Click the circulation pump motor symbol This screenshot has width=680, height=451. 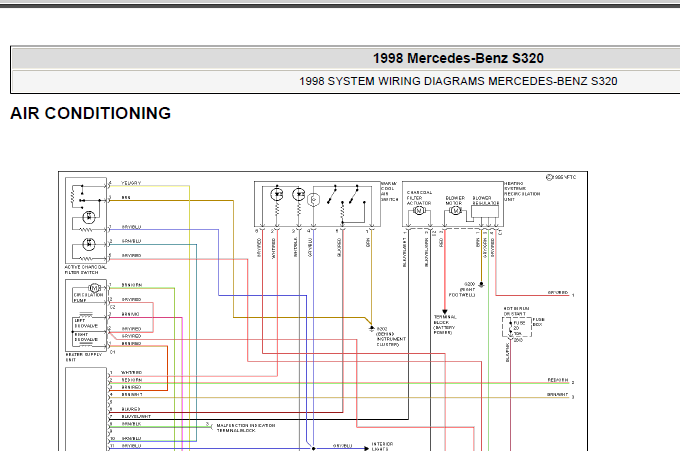point(95,288)
